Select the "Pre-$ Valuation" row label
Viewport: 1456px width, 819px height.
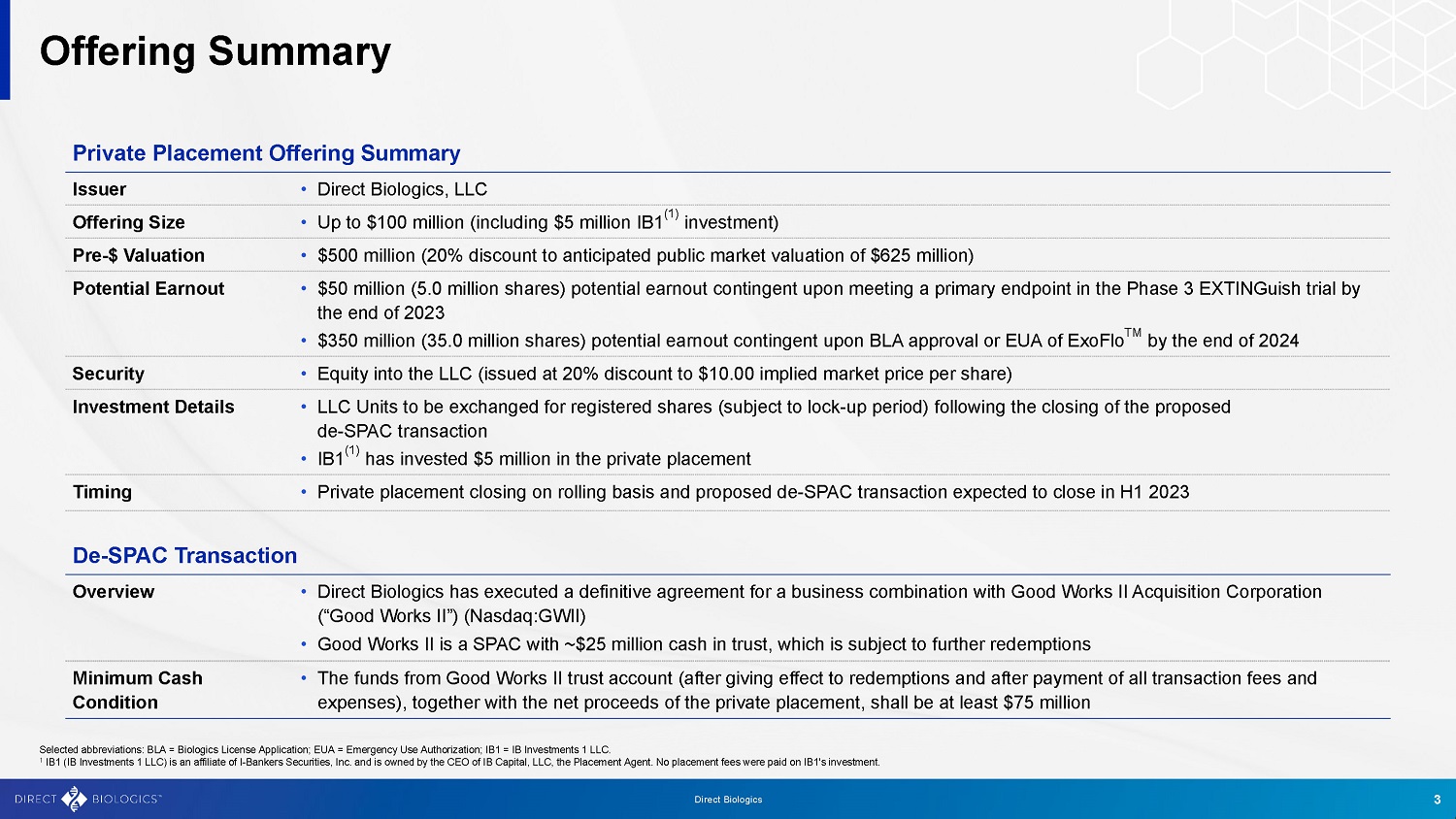tap(138, 255)
